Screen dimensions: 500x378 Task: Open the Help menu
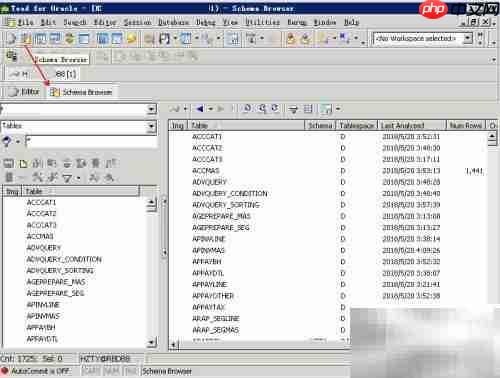point(351,22)
